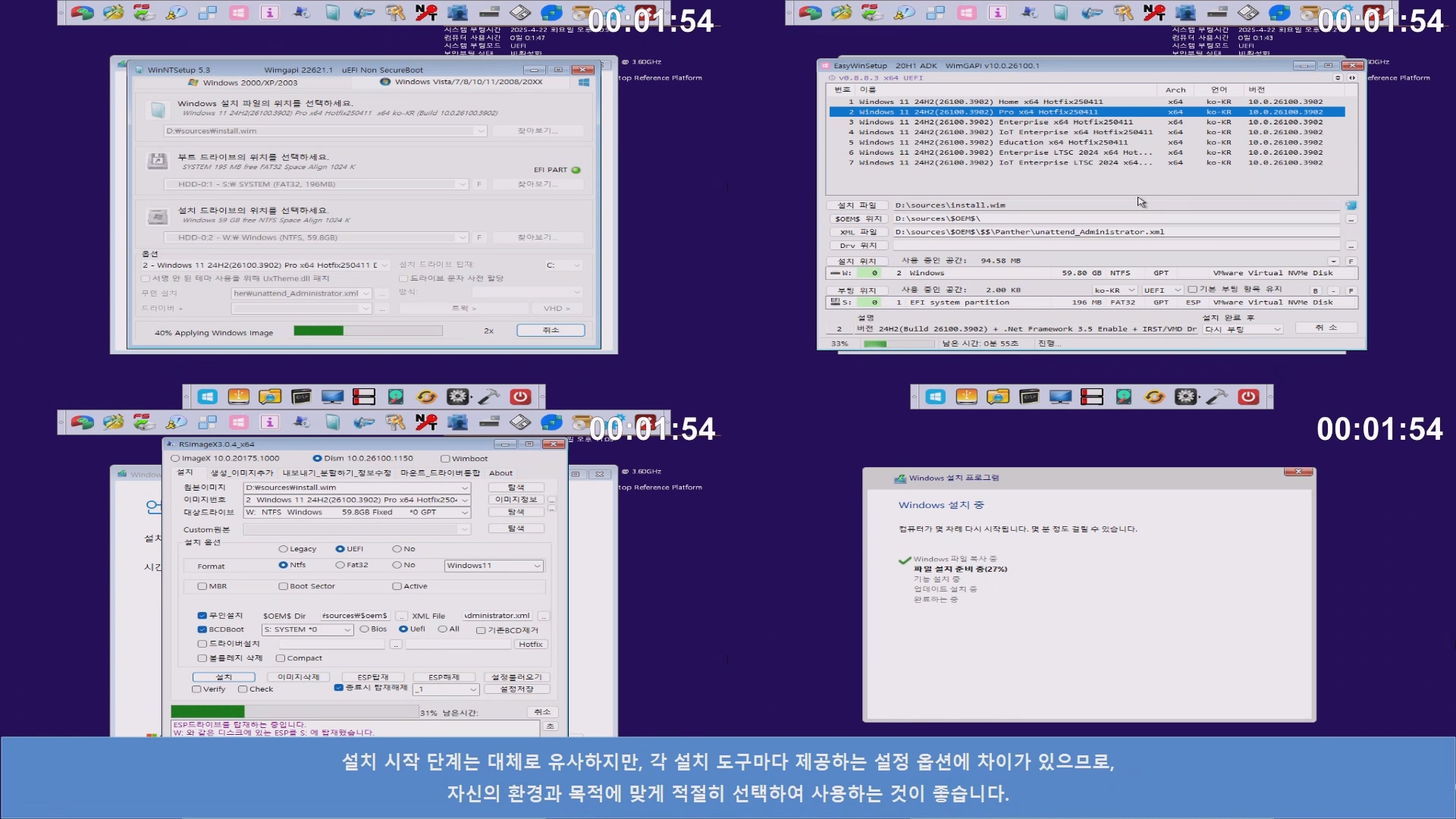Screen dimensions: 1456x819
Task: Click the 취소 cancel button in WinNTSetup
Action: pyautogui.click(x=551, y=331)
